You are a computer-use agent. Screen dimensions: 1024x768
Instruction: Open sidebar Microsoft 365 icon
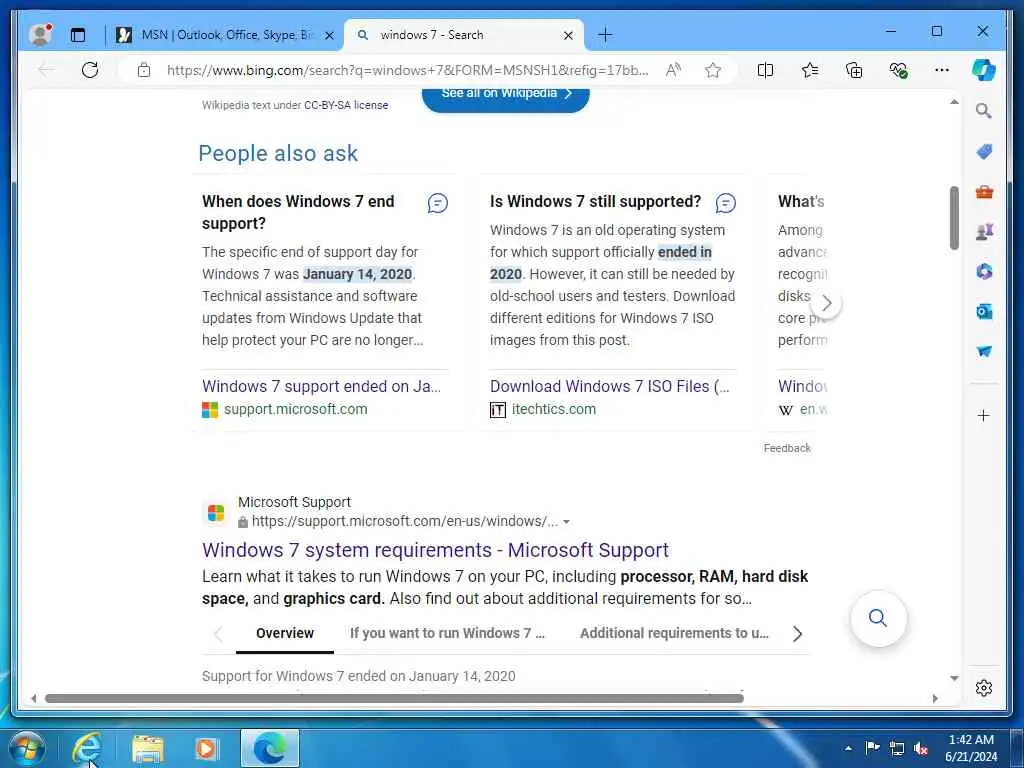pos(984,271)
